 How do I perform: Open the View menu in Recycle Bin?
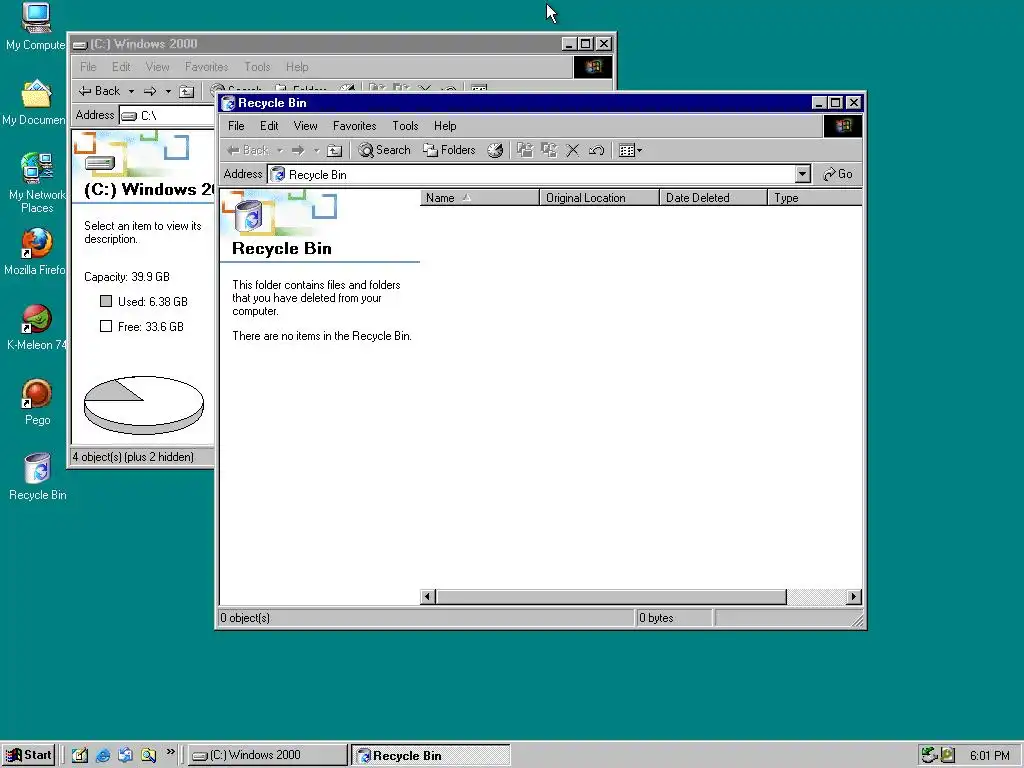point(305,126)
